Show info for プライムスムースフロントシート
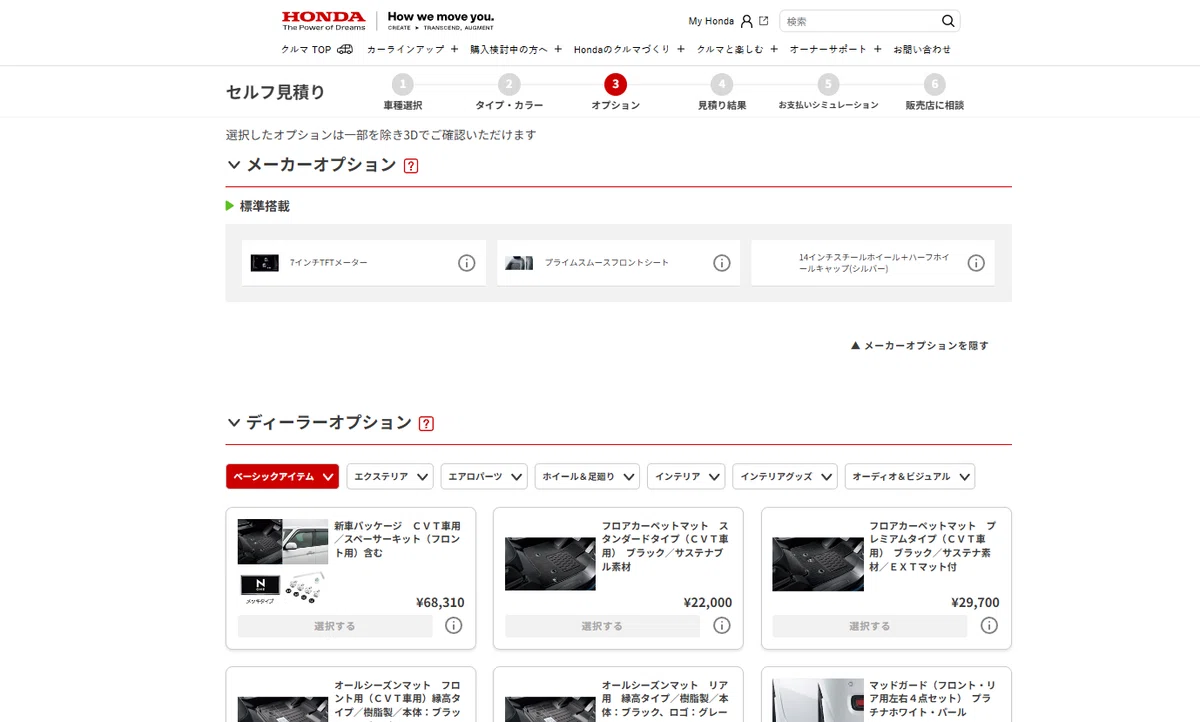This screenshot has width=1200, height=722. [722, 263]
